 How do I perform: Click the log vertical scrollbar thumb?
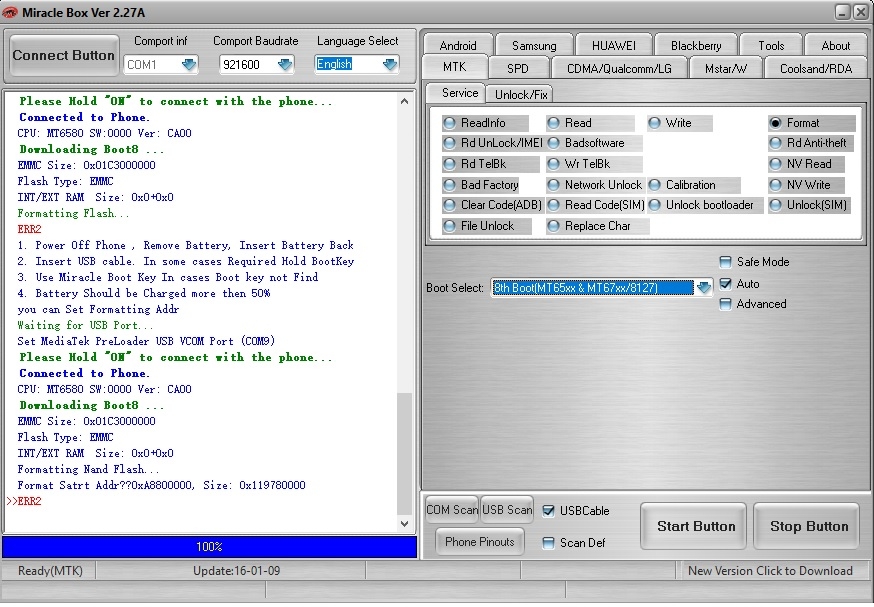(x=405, y=453)
